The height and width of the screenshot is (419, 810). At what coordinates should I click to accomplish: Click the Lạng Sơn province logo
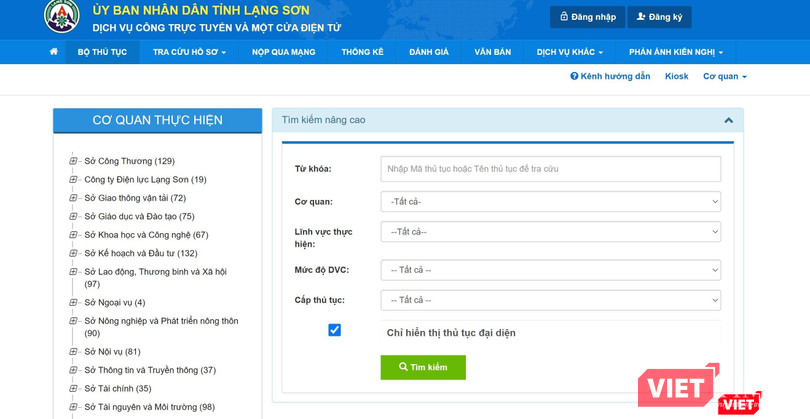click(62, 16)
